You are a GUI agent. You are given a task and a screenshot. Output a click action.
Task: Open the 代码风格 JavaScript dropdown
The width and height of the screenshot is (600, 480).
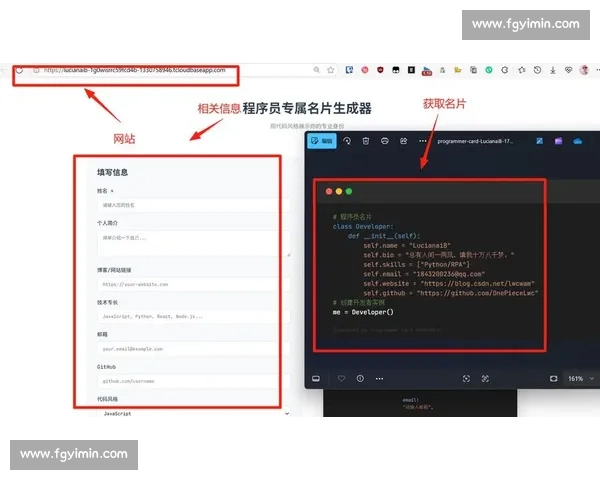[193, 413]
